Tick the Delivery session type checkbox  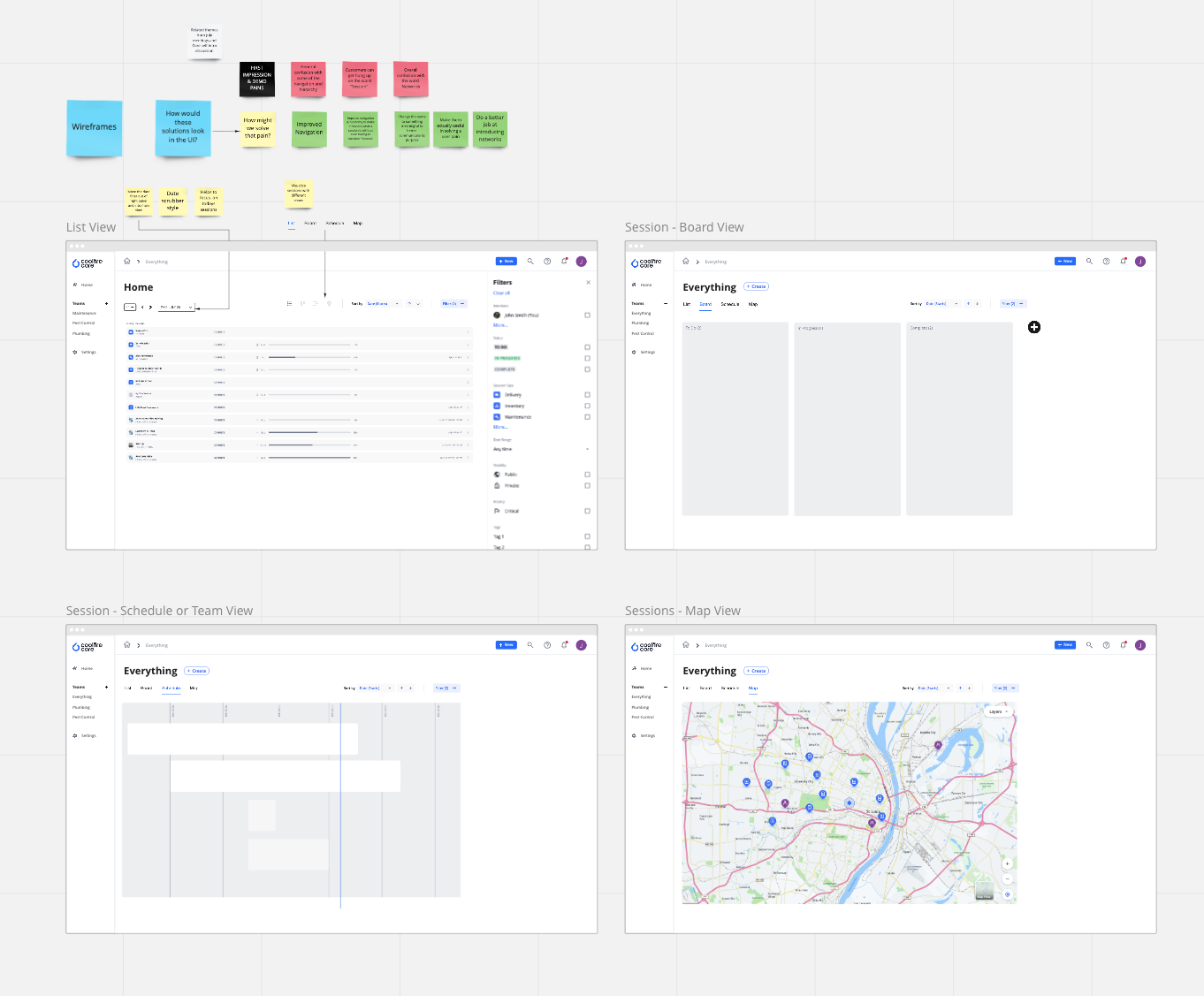pyautogui.click(x=587, y=395)
